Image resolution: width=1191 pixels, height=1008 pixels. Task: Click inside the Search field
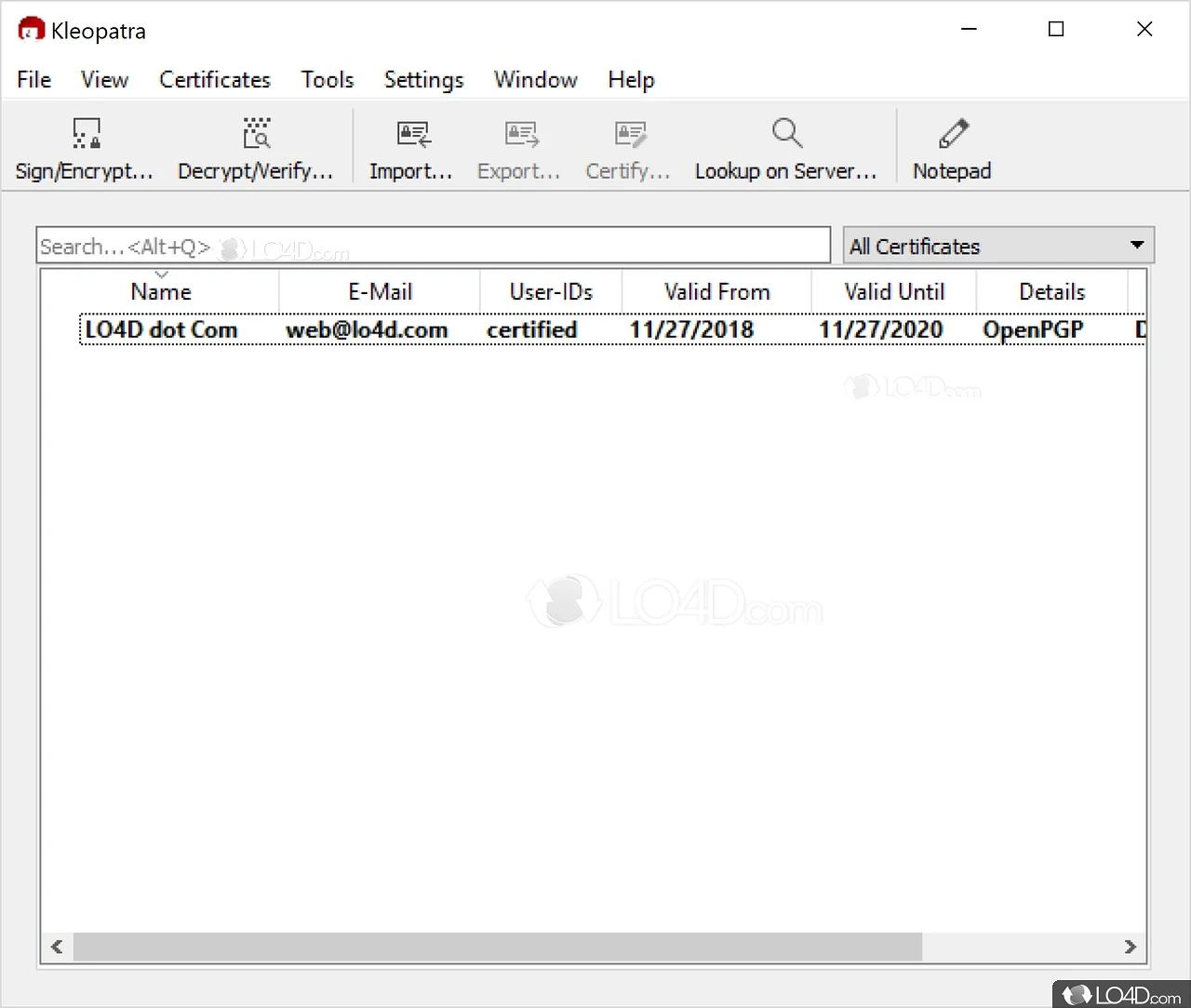click(433, 245)
